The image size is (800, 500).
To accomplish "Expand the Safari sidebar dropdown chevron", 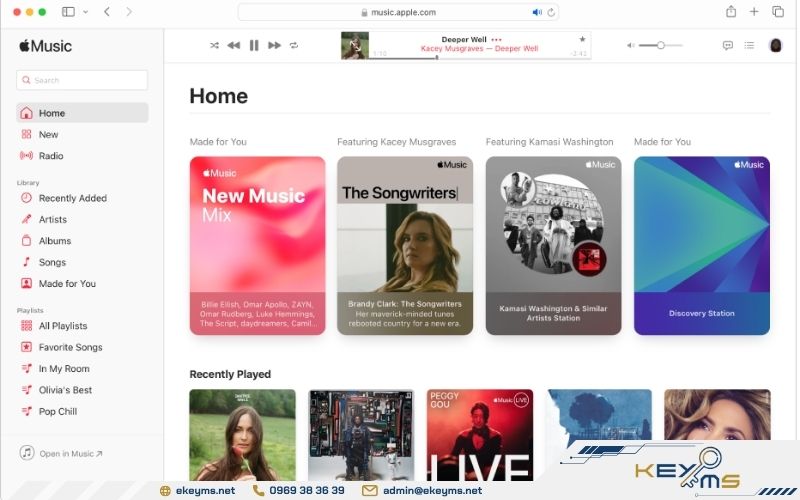I will (x=85, y=12).
